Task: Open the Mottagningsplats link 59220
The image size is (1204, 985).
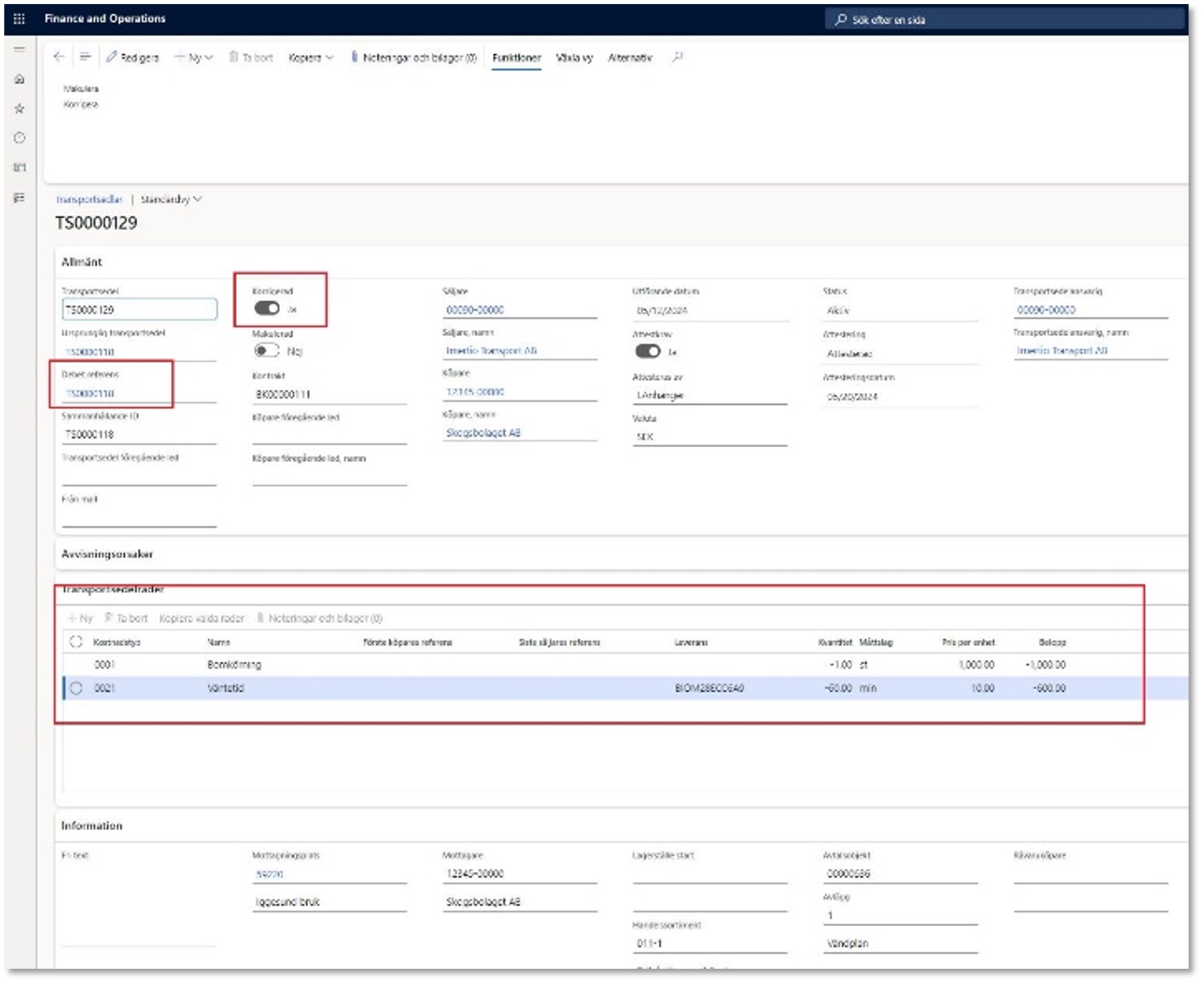Action: tap(269, 875)
